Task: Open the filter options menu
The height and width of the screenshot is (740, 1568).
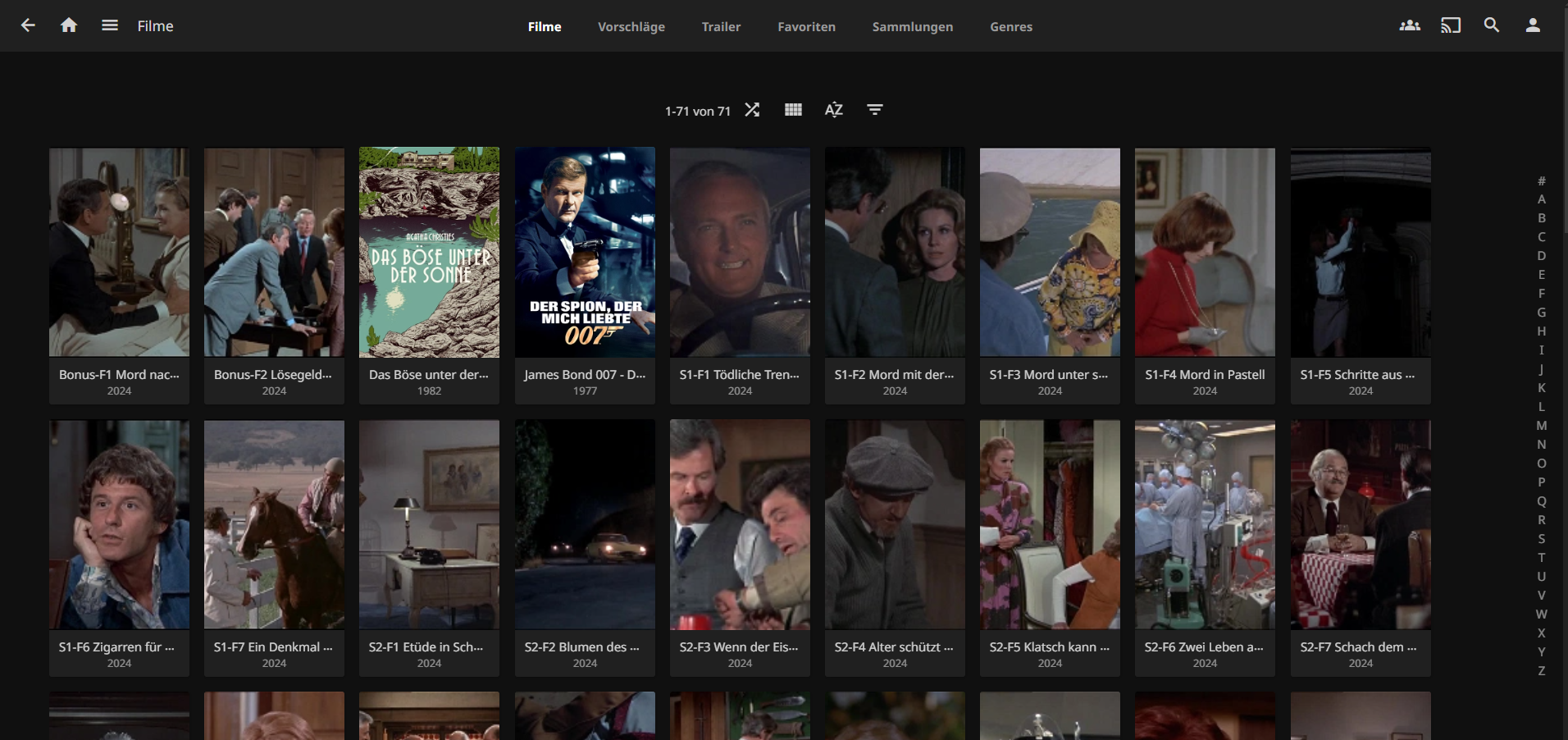Action: coord(875,110)
